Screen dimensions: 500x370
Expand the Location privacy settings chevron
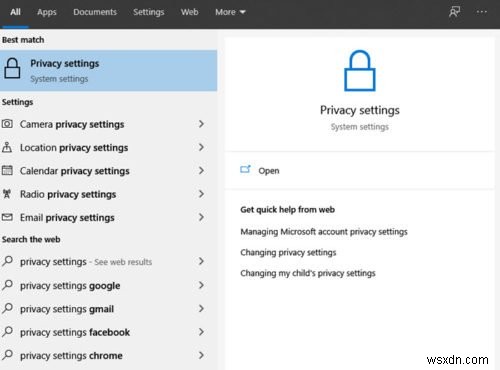pos(201,147)
